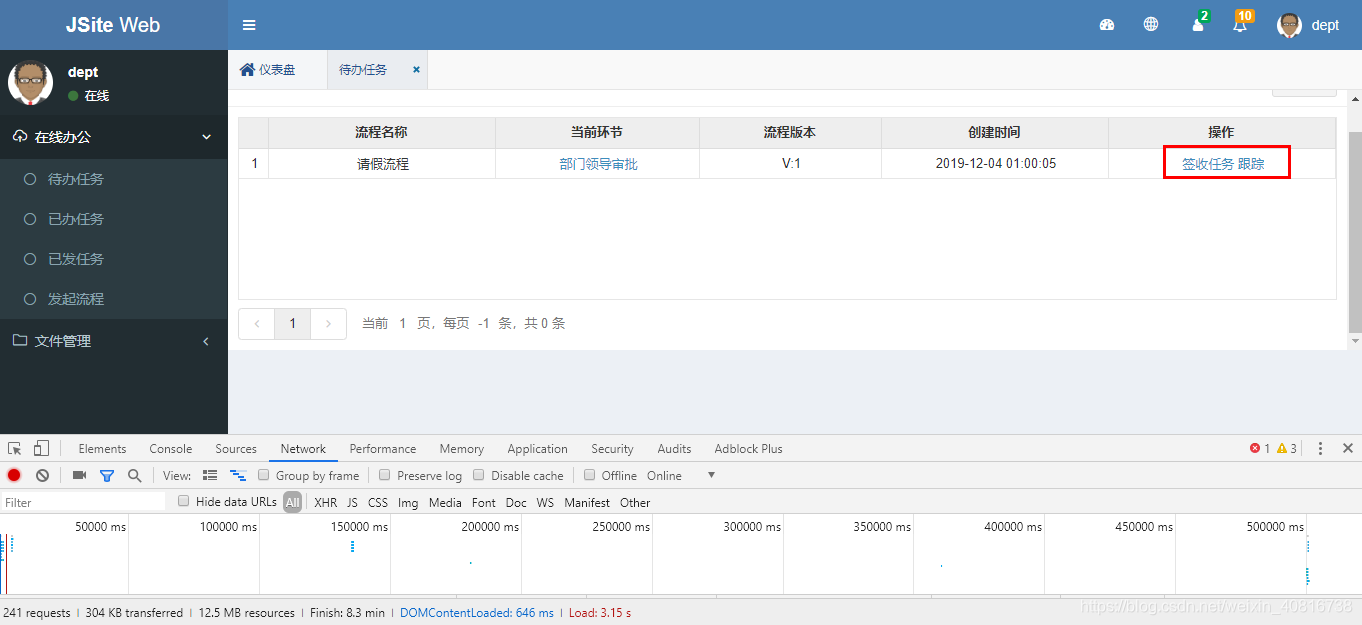Filter network requests by Media
Image resolution: width=1362 pixels, height=625 pixels.
[x=445, y=503]
